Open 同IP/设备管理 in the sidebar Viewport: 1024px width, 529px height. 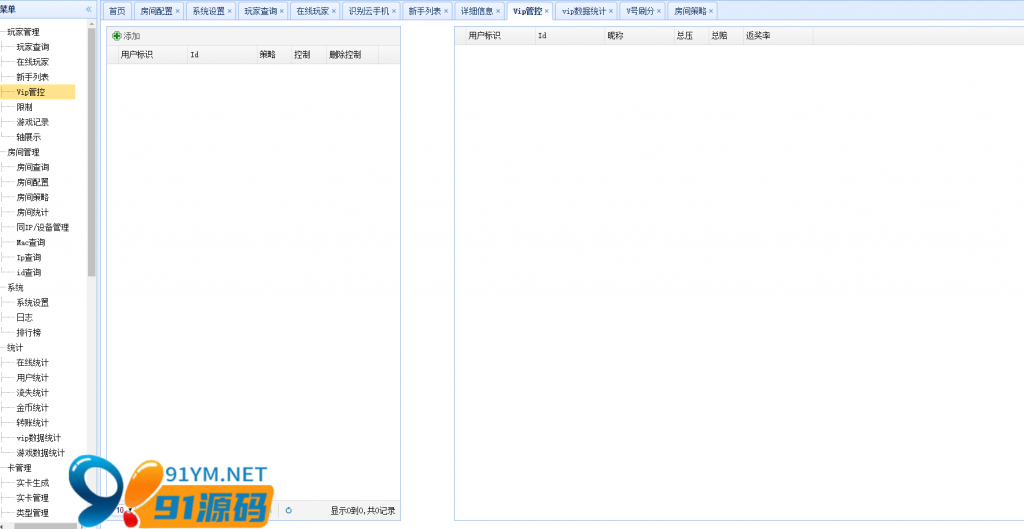pos(43,227)
